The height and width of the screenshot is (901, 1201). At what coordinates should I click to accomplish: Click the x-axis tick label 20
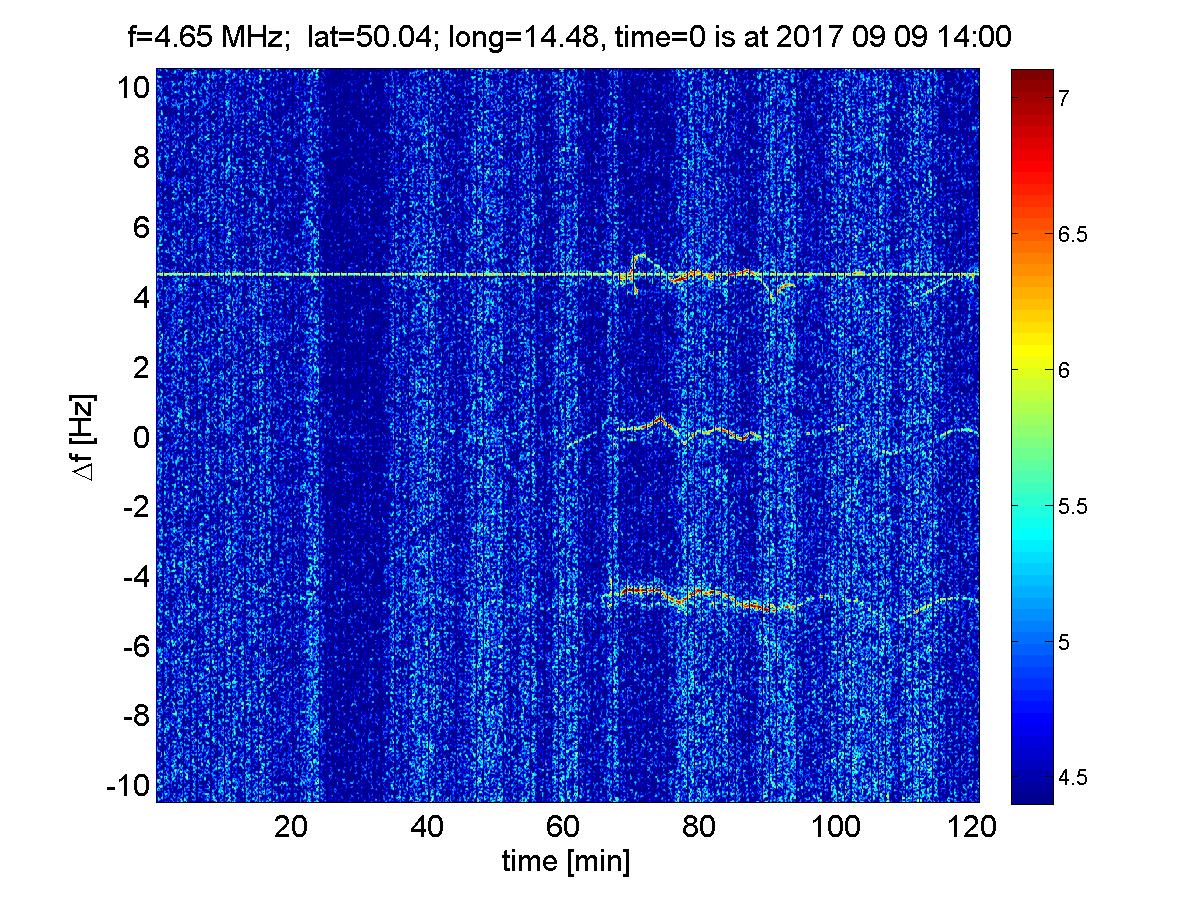click(x=291, y=827)
